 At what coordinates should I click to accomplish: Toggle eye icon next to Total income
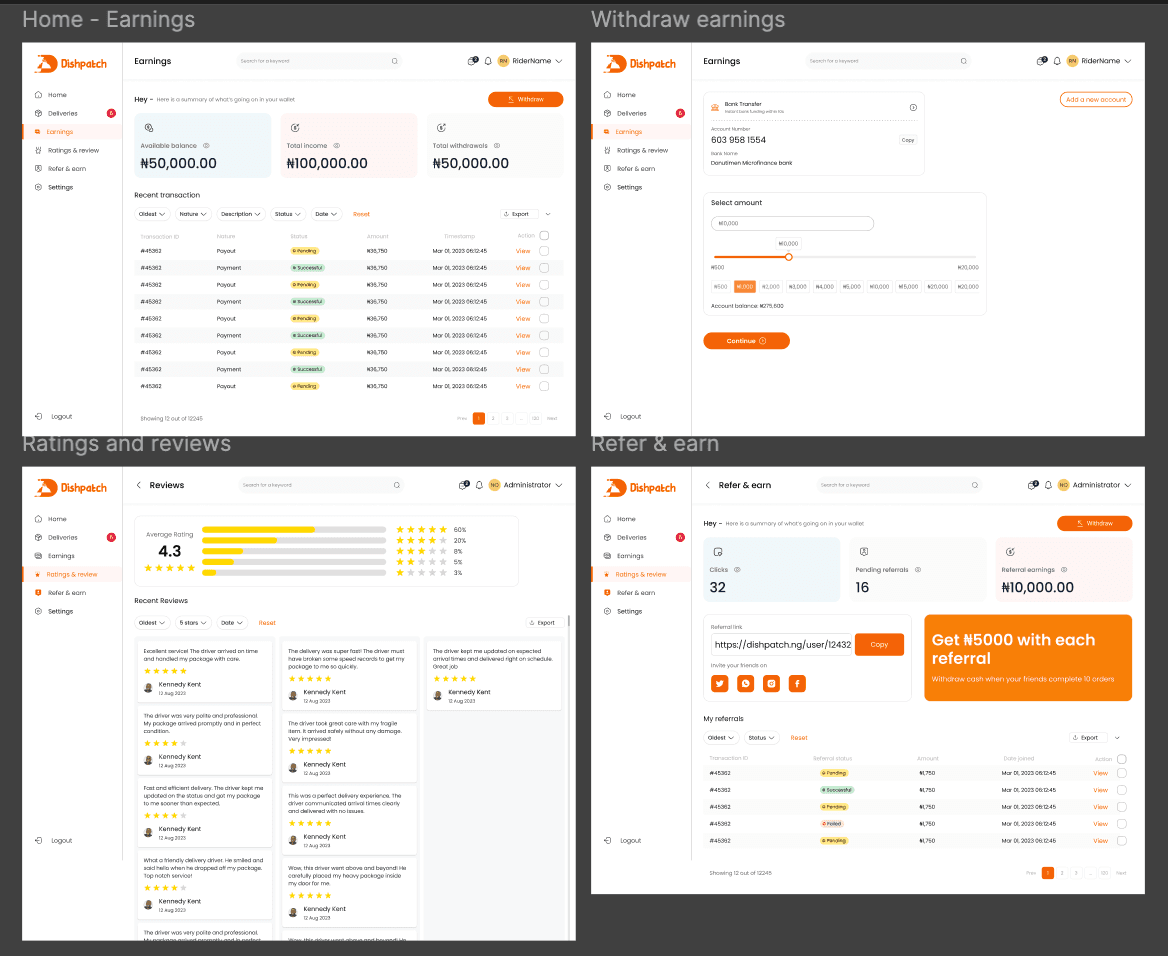[x=337, y=145]
